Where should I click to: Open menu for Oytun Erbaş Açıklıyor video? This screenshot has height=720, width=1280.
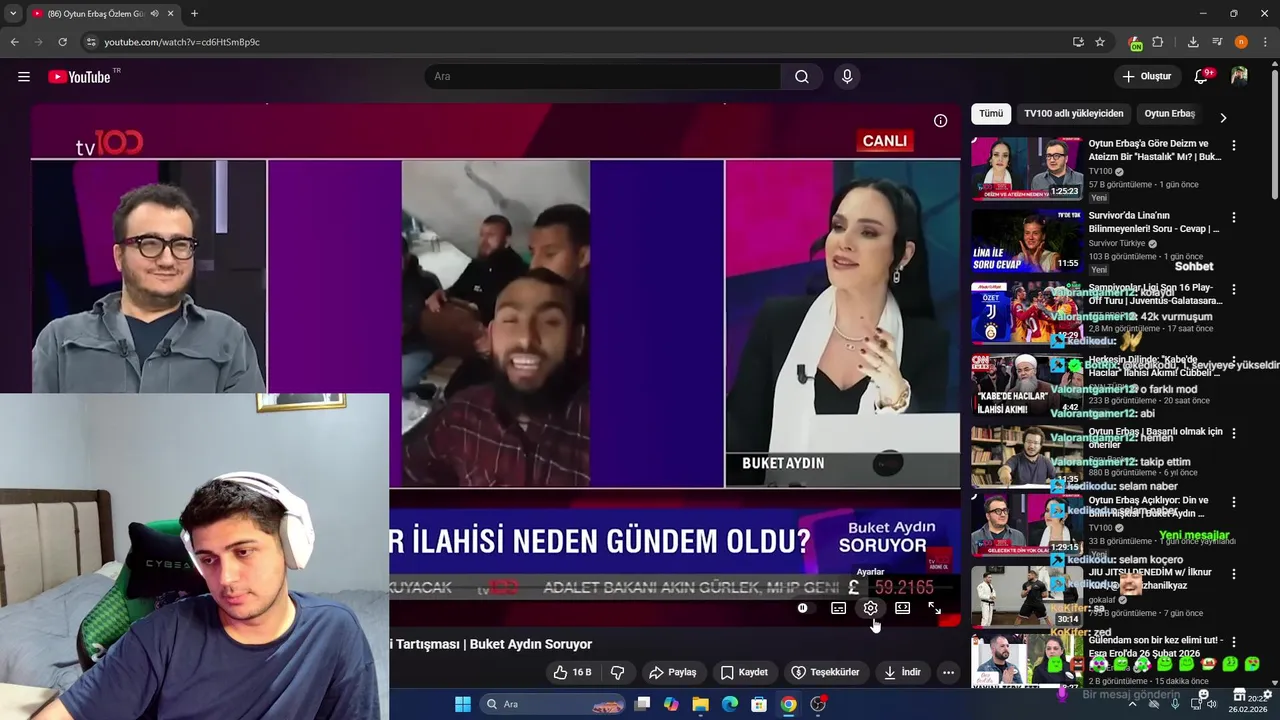[x=1233, y=502]
